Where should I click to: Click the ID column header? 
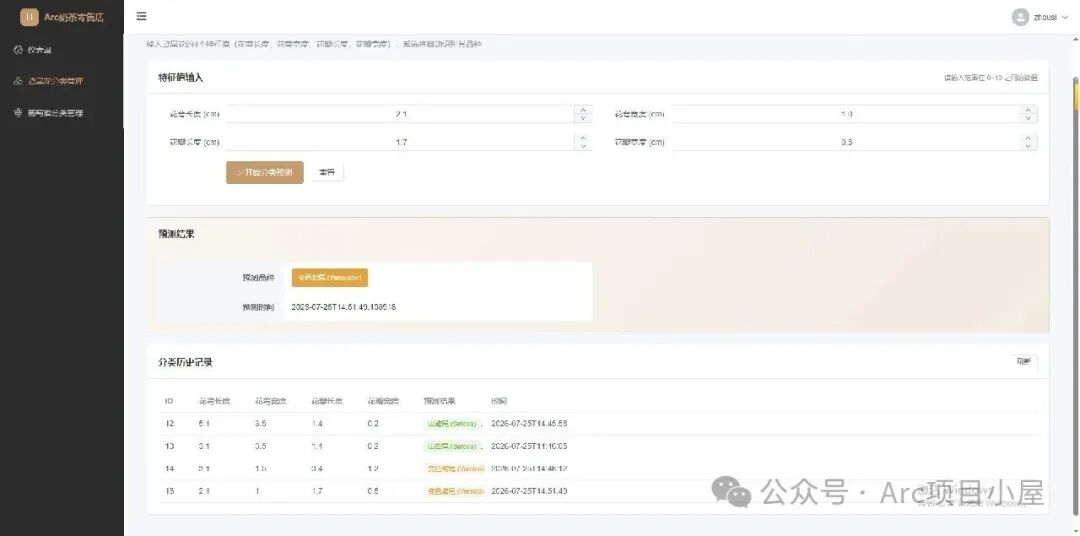(x=169, y=401)
